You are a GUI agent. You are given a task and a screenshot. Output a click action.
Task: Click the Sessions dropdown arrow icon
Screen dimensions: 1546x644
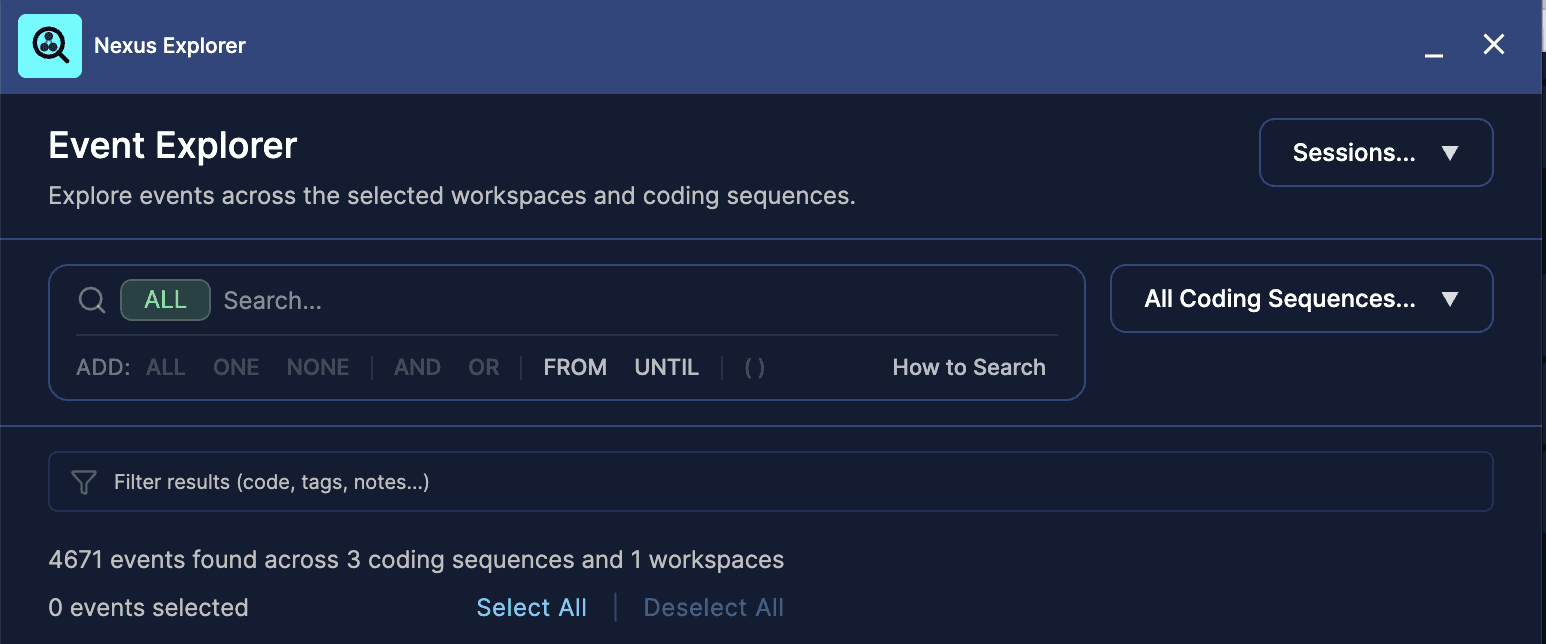pyautogui.click(x=1450, y=153)
